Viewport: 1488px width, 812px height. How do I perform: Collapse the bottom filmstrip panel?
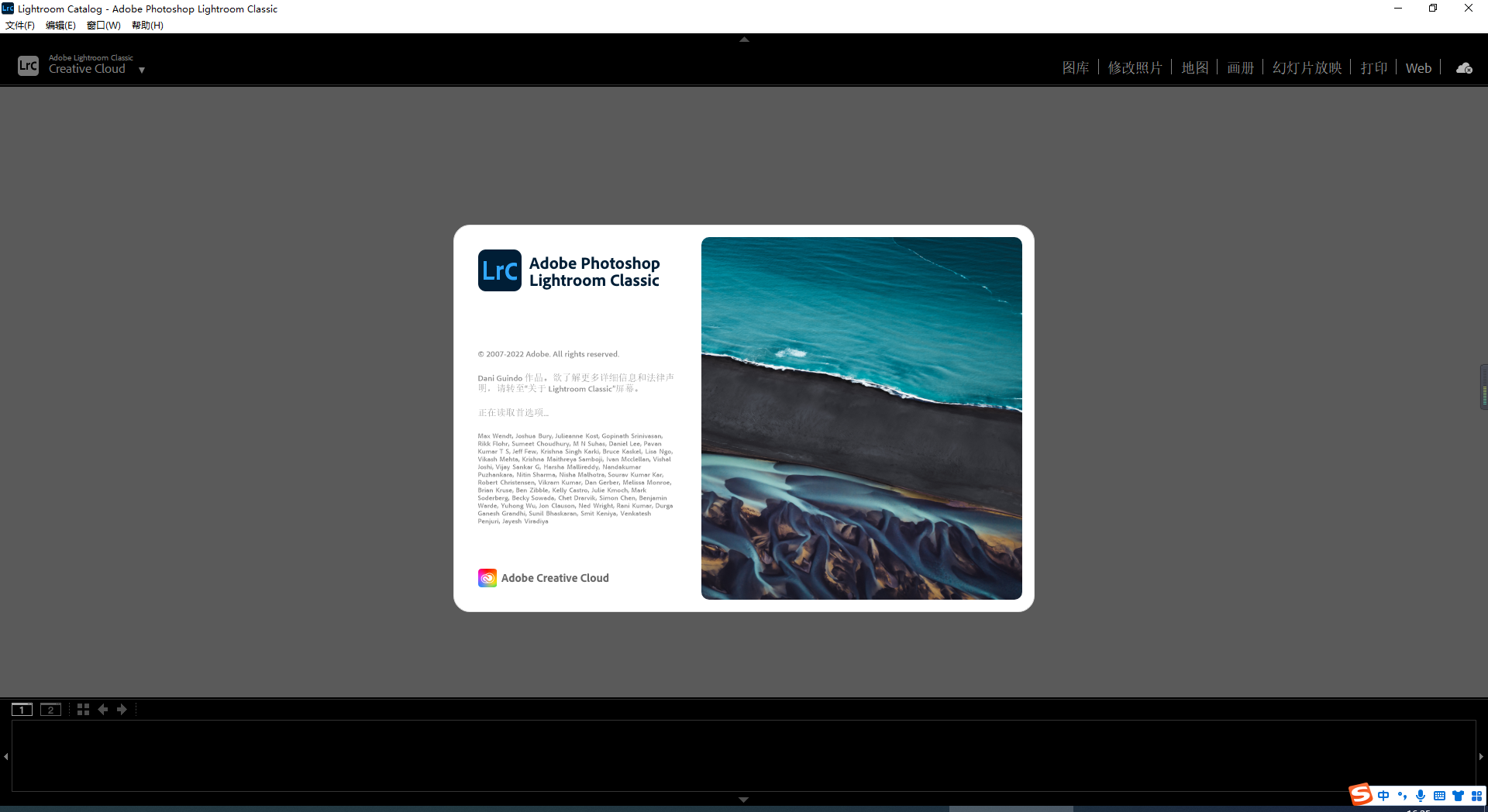744,800
